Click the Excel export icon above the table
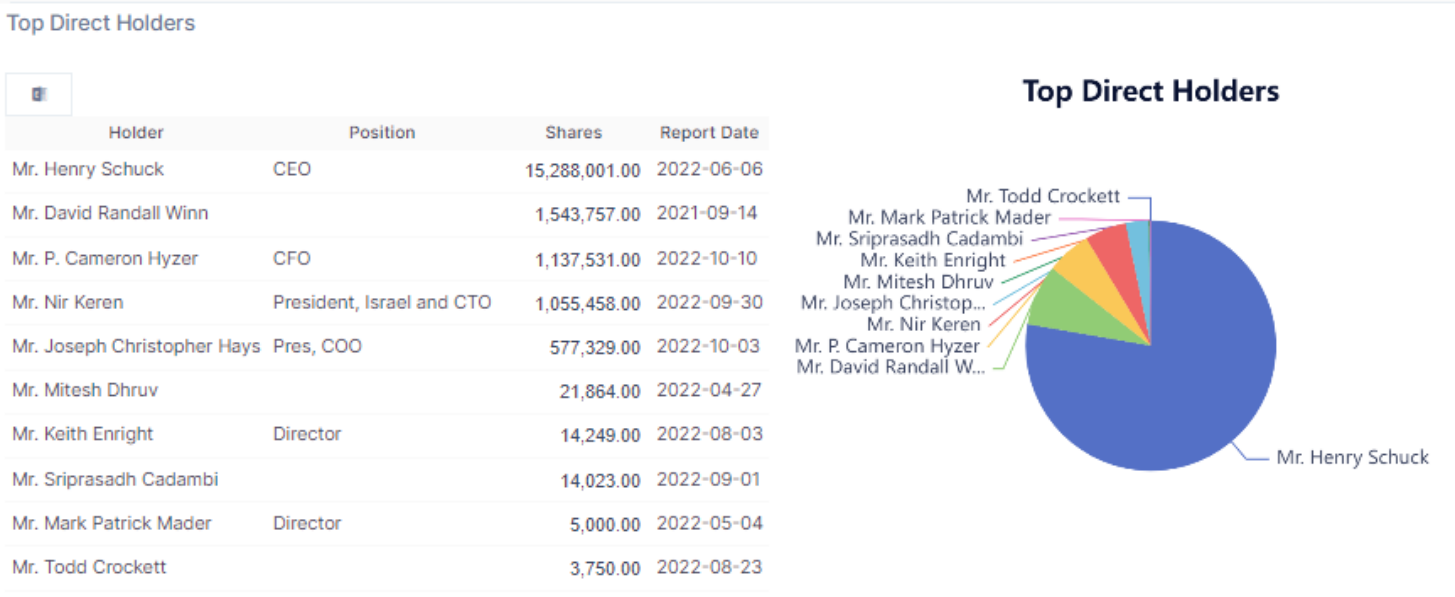 point(39,94)
